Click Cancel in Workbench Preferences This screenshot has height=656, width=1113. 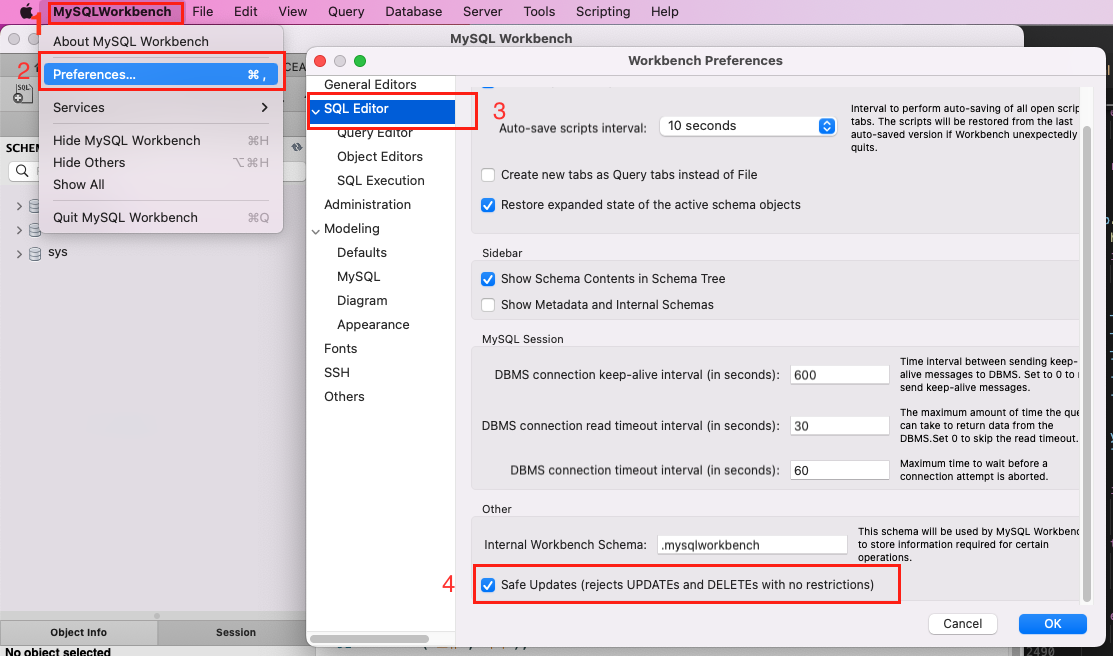pyautogui.click(x=963, y=624)
